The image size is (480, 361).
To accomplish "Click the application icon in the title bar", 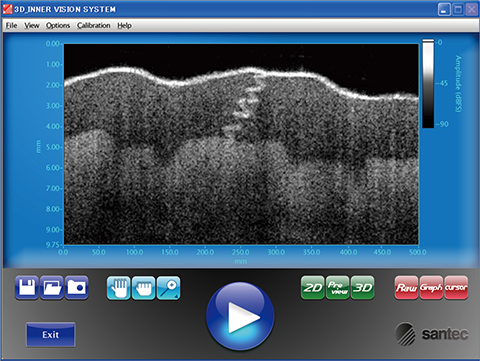I will point(7,9).
